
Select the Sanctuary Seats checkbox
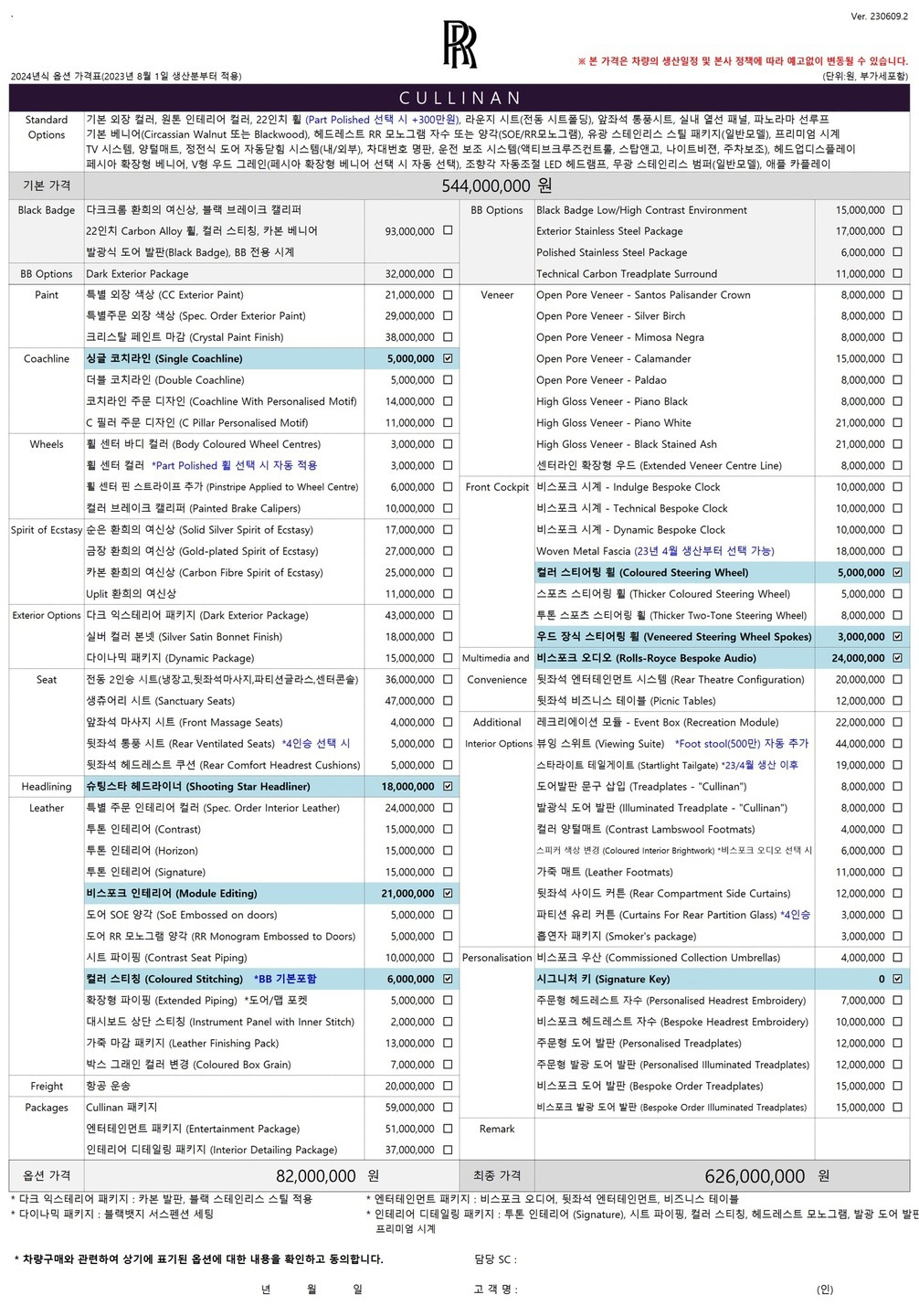tap(448, 701)
